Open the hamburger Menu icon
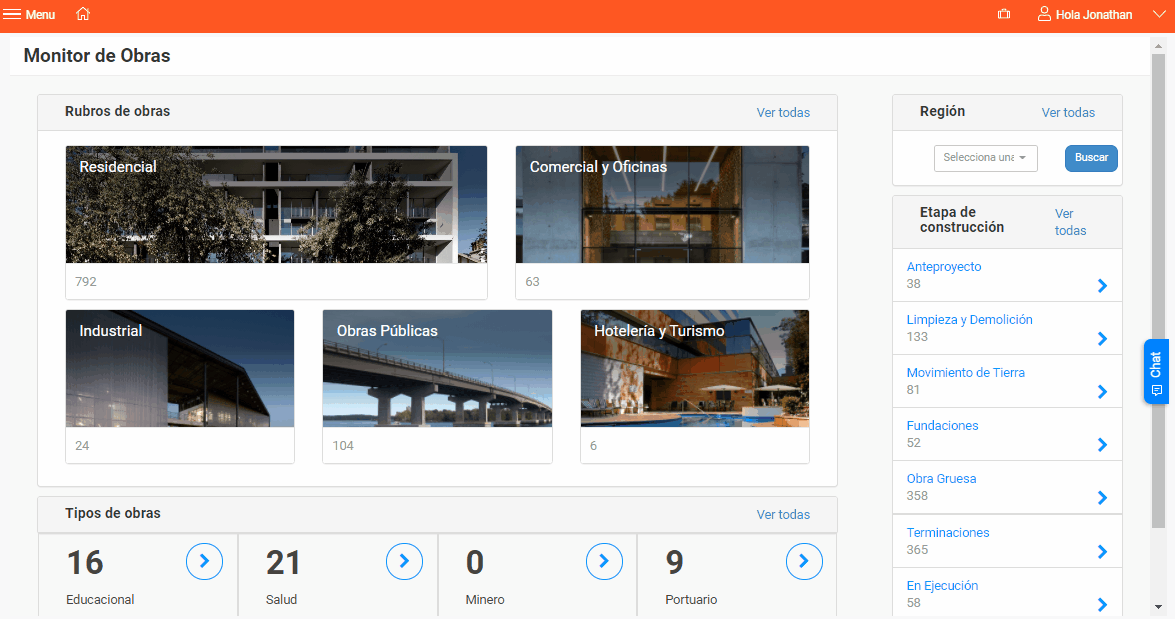 pyautogui.click(x=12, y=14)
